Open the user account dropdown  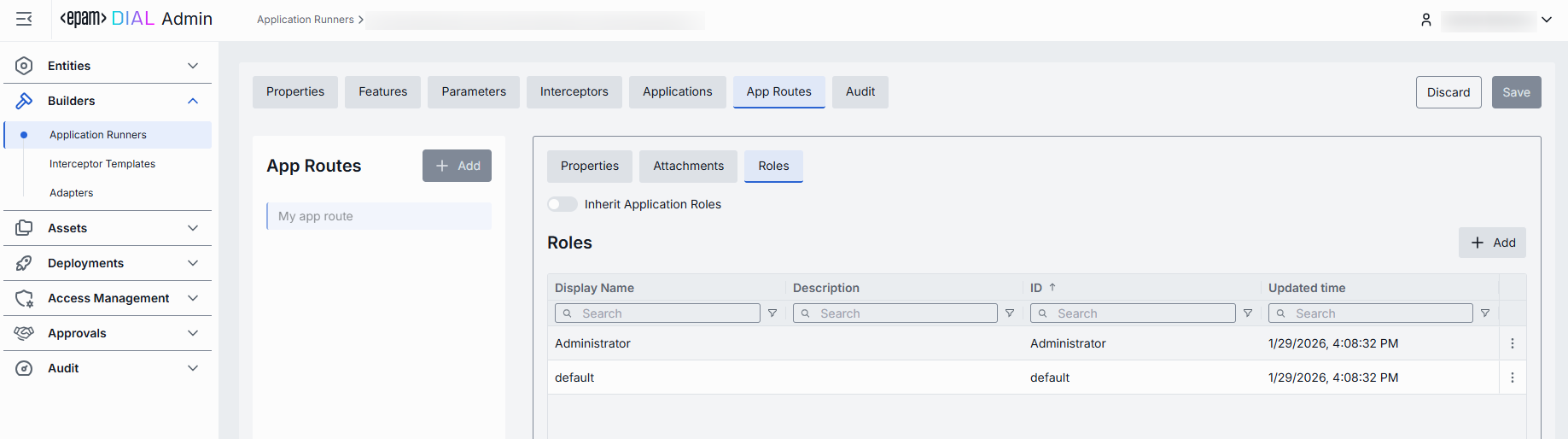(x=1546, y=20)
